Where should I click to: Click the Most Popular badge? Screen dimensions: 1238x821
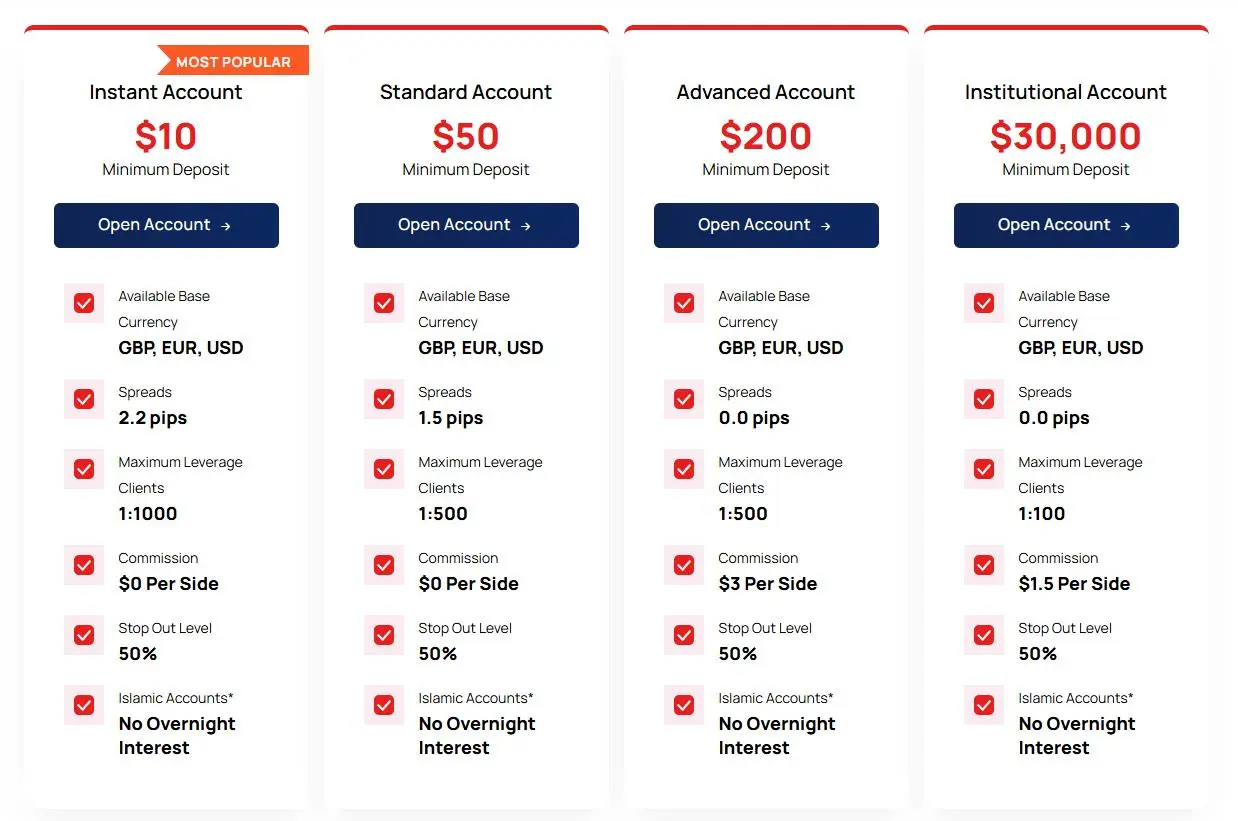(x=233, y=61)
